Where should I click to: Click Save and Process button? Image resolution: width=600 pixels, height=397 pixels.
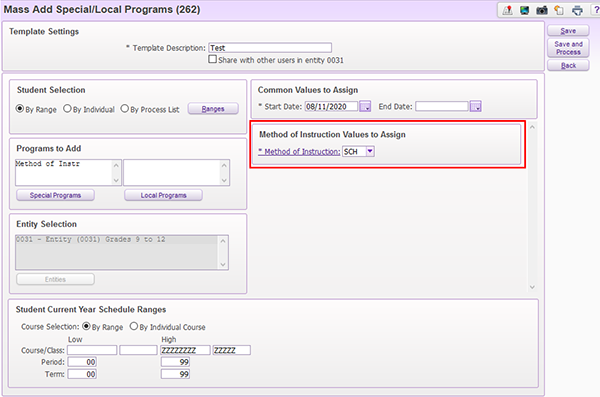pos(568,48)
